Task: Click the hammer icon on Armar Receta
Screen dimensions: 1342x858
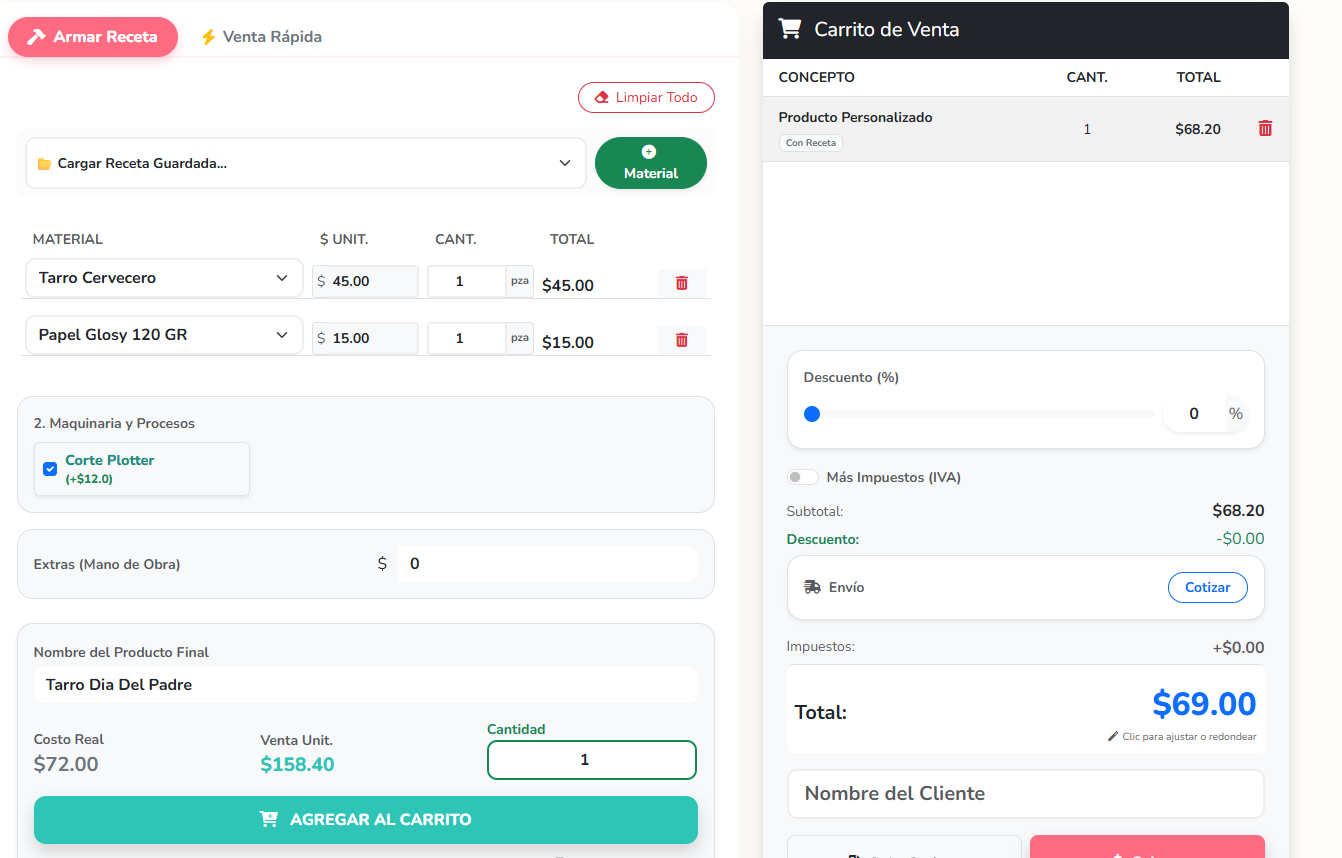Action: click(36, 37)
